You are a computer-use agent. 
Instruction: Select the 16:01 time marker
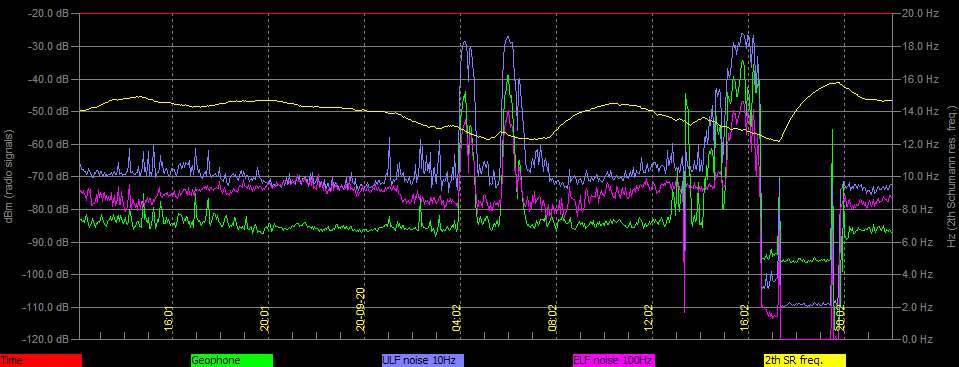tap(169, 319)
